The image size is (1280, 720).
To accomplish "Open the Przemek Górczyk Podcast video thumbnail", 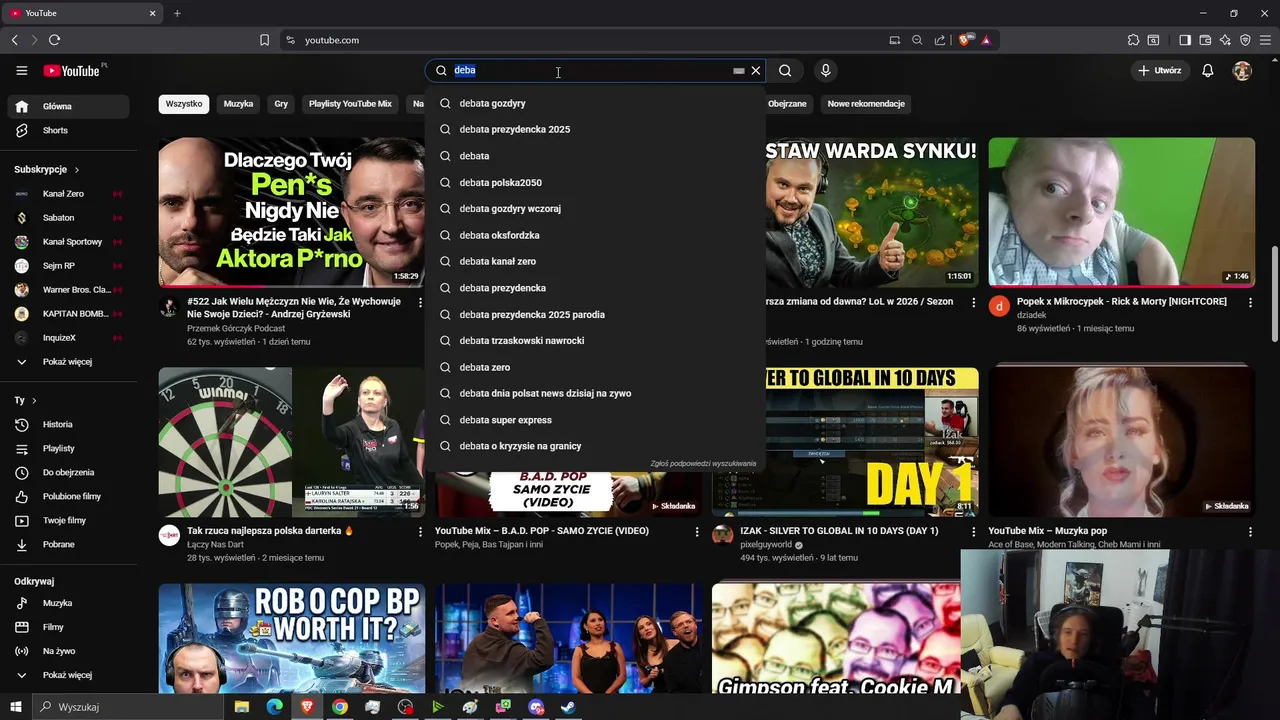I will [x=291, y=212].
